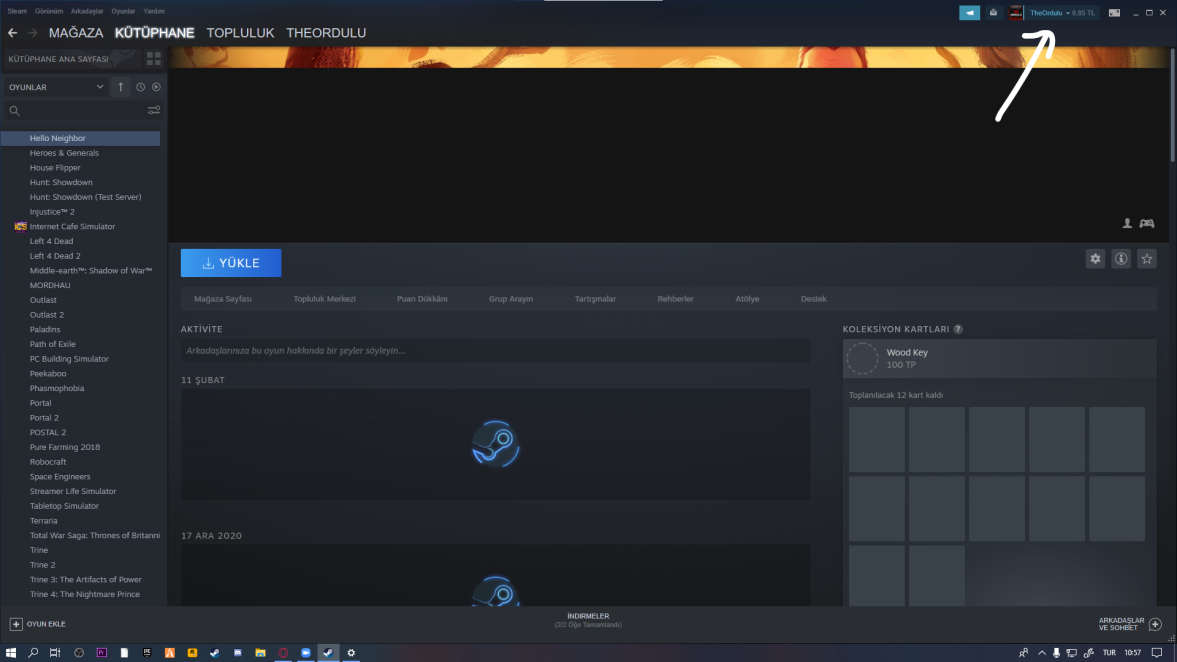Click the OYUN EKLE plus icon
The image size is (1177, 662).
16,624
